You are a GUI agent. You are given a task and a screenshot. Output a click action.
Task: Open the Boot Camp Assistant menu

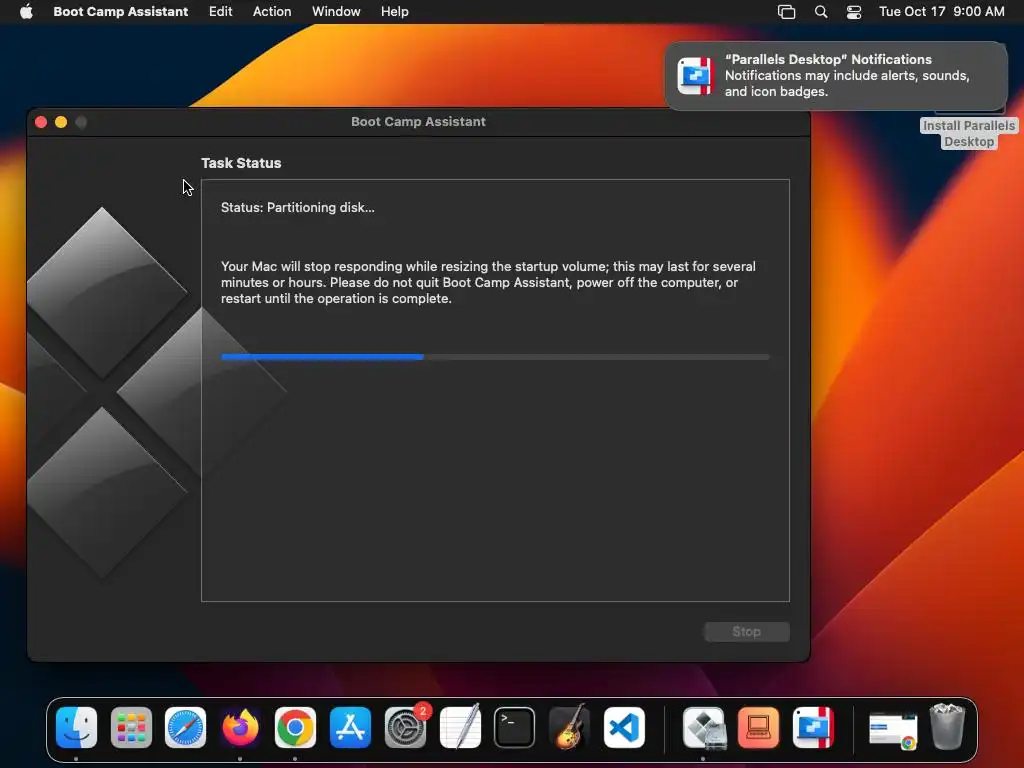tap(120, 12)
